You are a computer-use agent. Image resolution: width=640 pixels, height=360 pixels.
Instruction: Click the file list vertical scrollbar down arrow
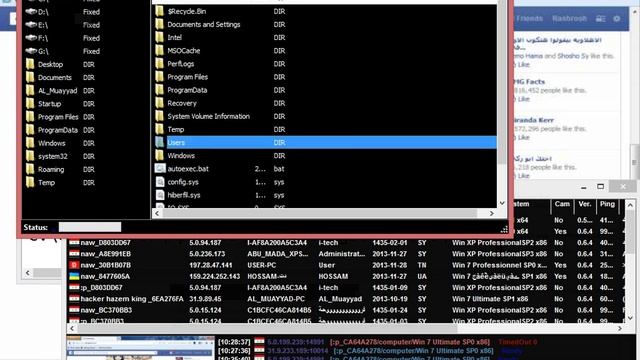(502, 203)
